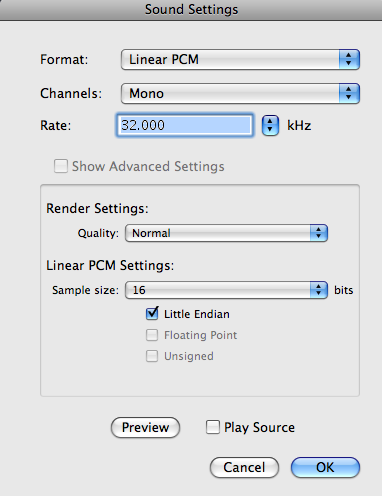The width and height of the screenshot is (382, 496).
Task: Click the blue arrows on Sample size popup
Action: [x=319, y=290]
